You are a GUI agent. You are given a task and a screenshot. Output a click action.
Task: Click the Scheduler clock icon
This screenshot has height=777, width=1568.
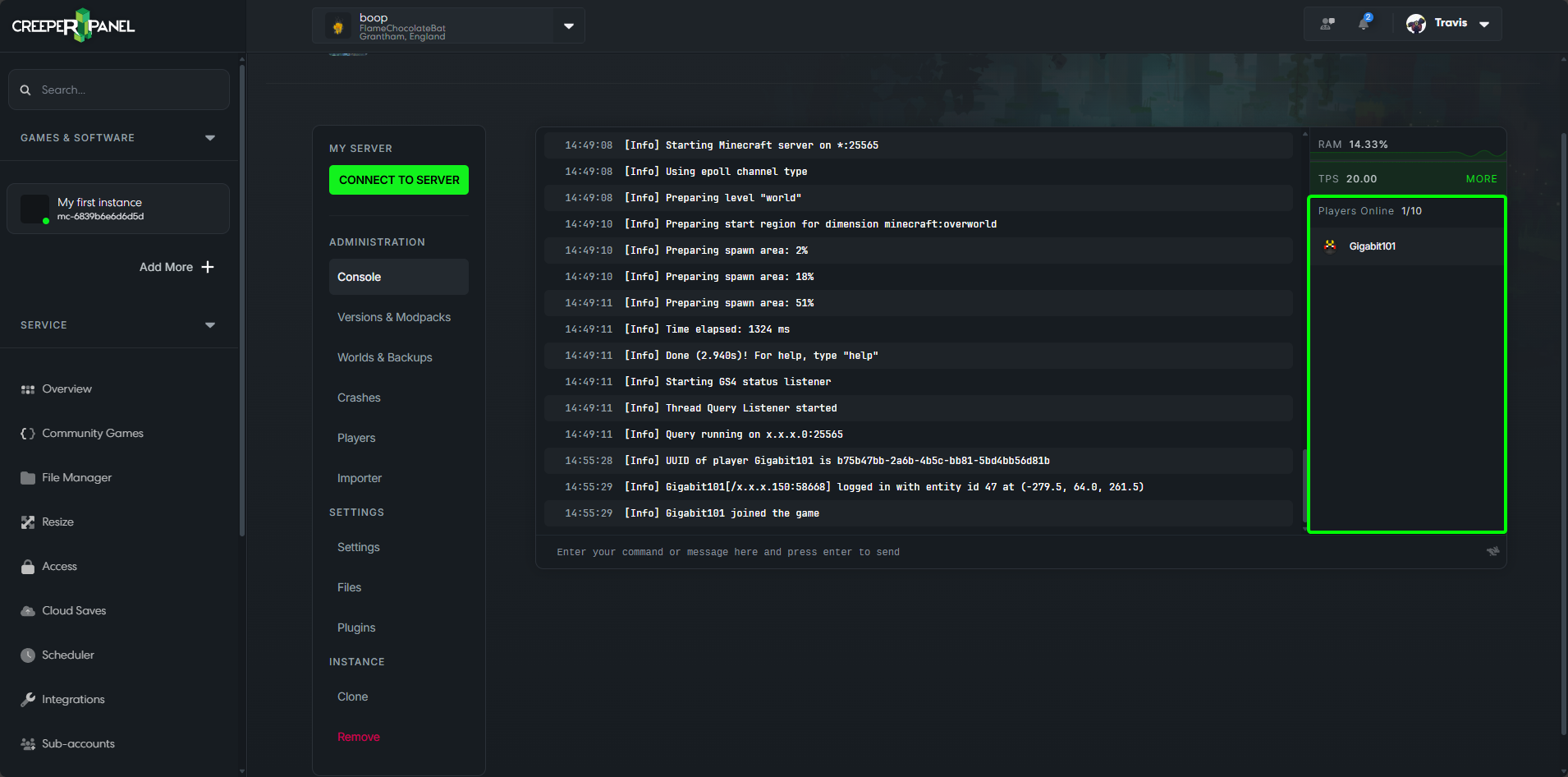pyautogui.click(x=27, y=655)
